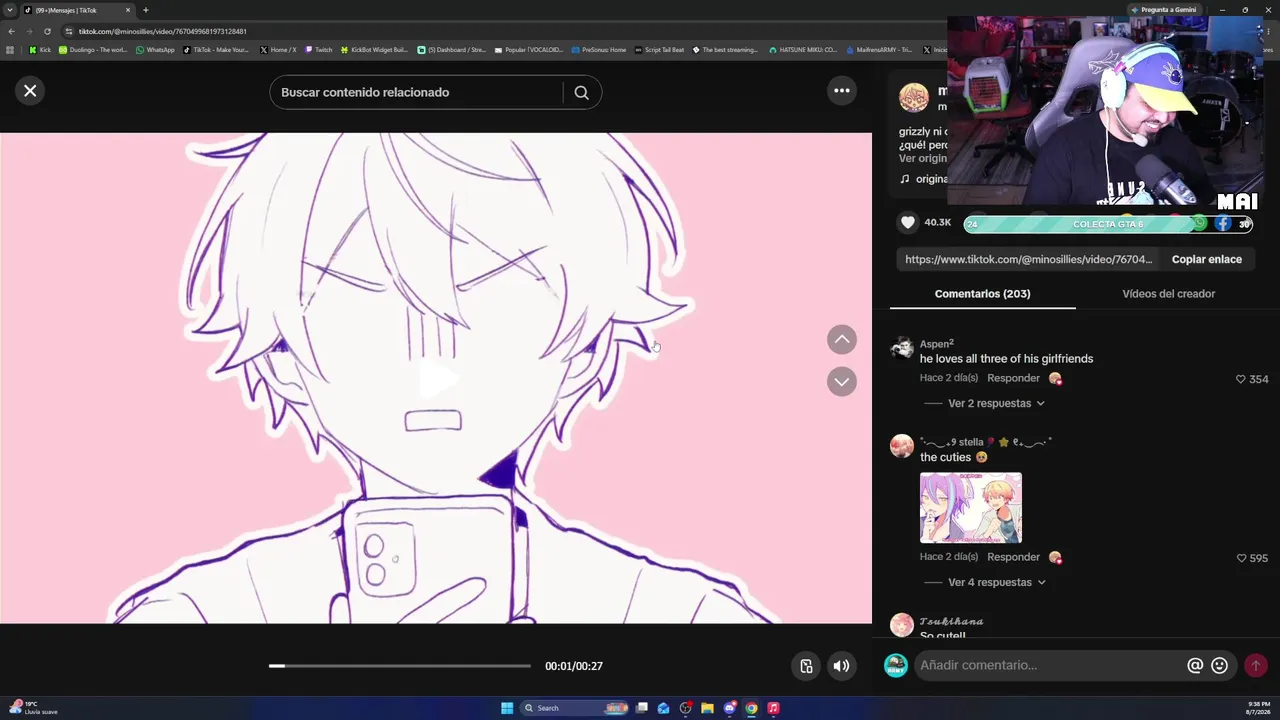Open Aspen's profile avatar
The image size is (1280, 720).
[902, 347]
